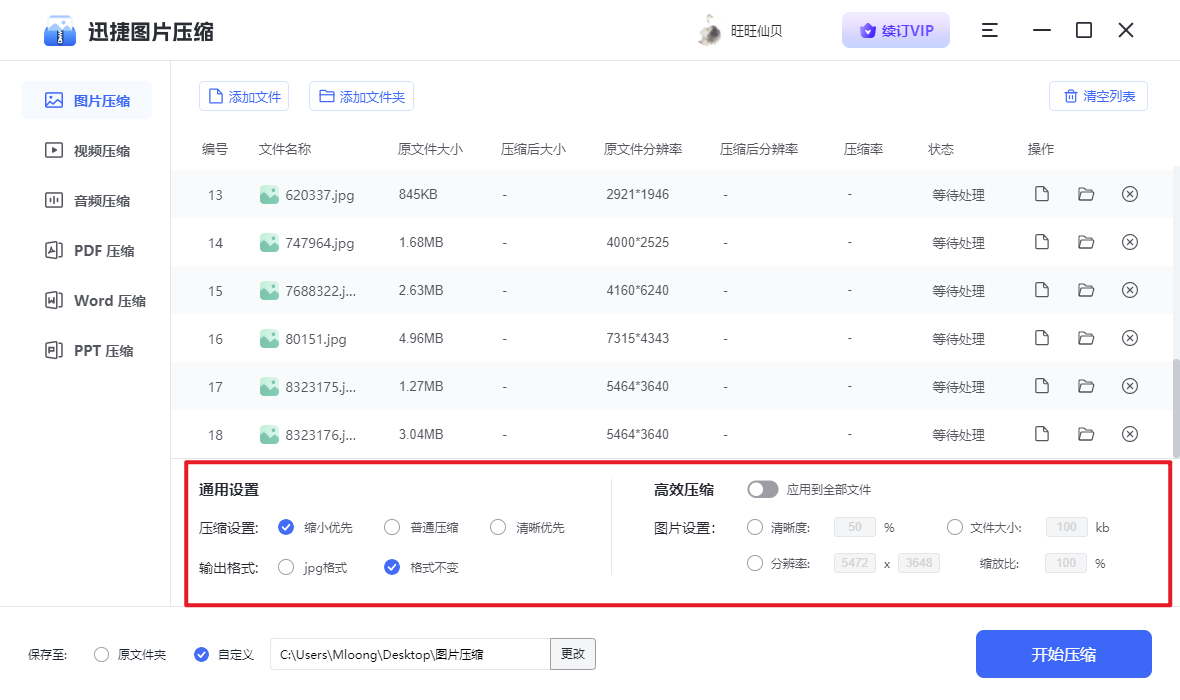Open the hamburger menu near the top right

[x=989, y=30]
